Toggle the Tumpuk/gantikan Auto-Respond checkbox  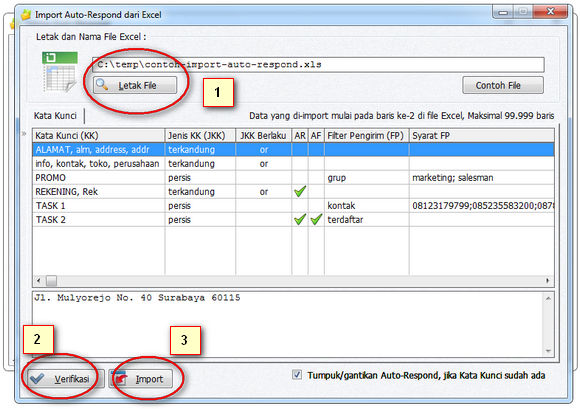click(297, 375)
